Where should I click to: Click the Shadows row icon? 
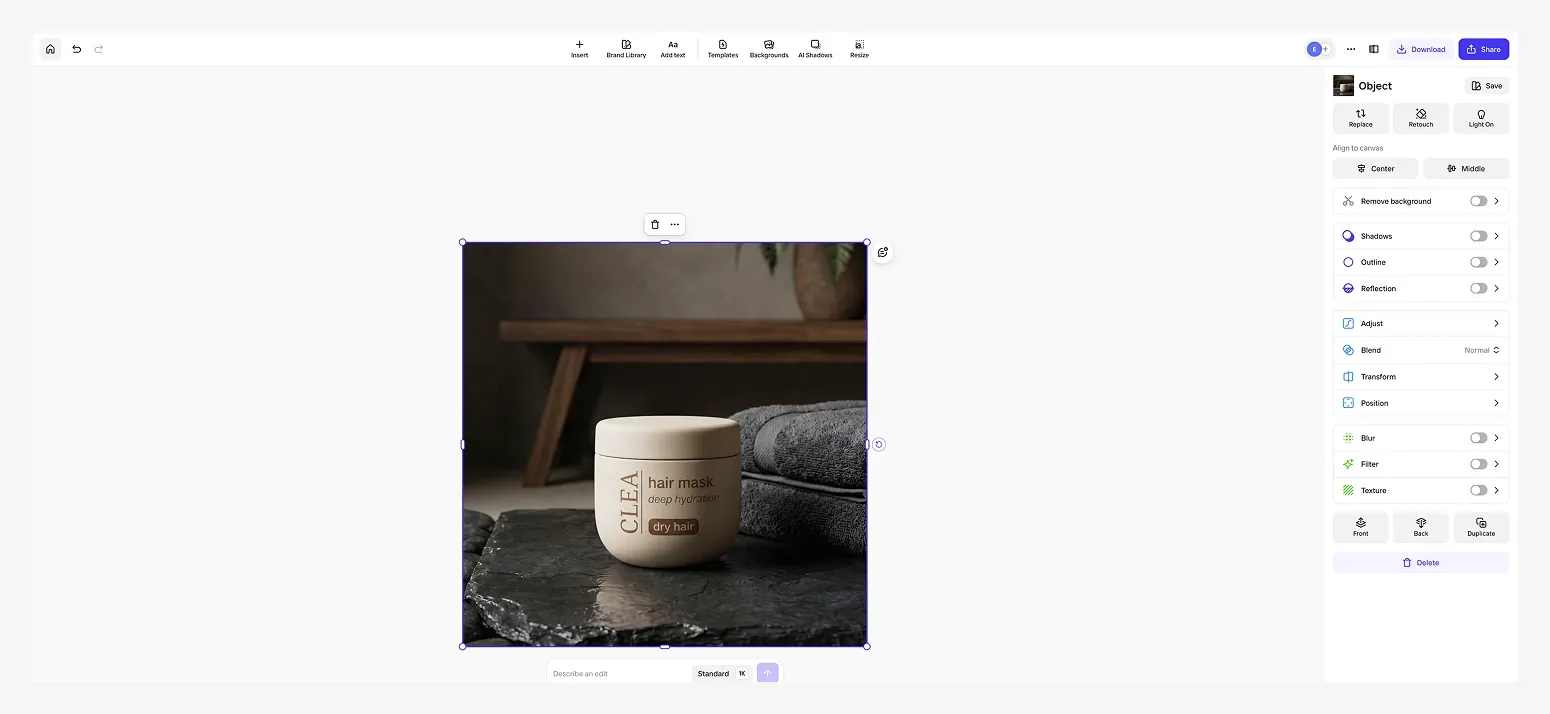(x=1348, y=236)
